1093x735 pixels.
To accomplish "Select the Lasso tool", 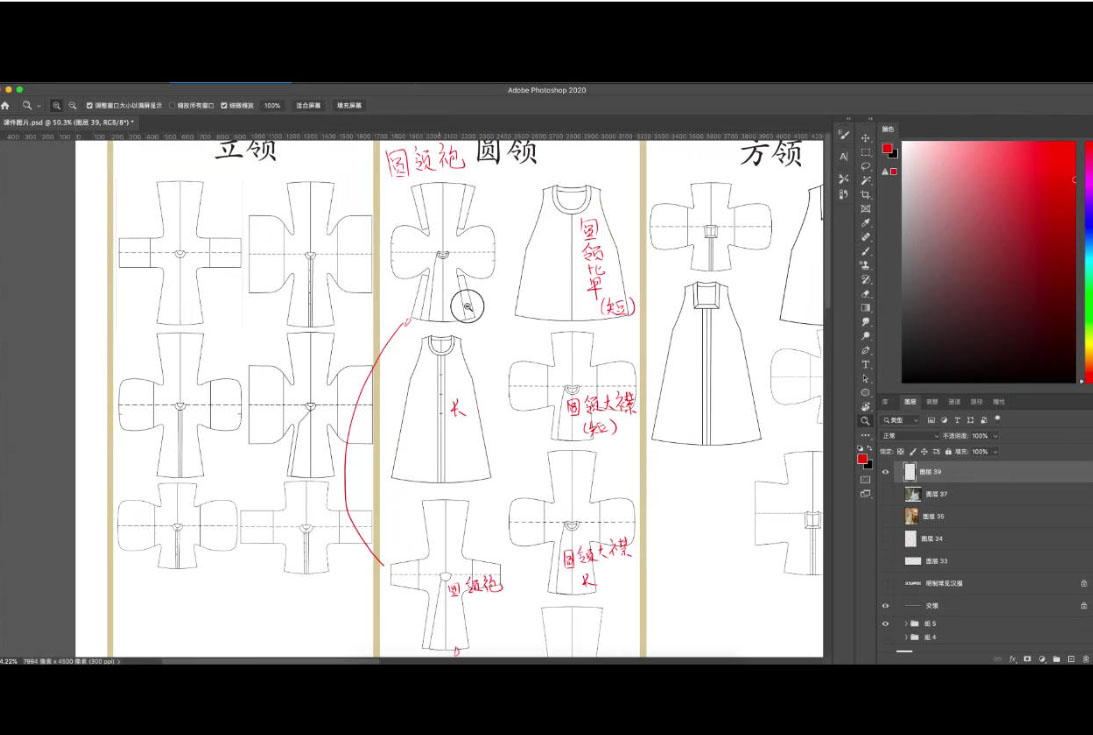I will (865, 167).
